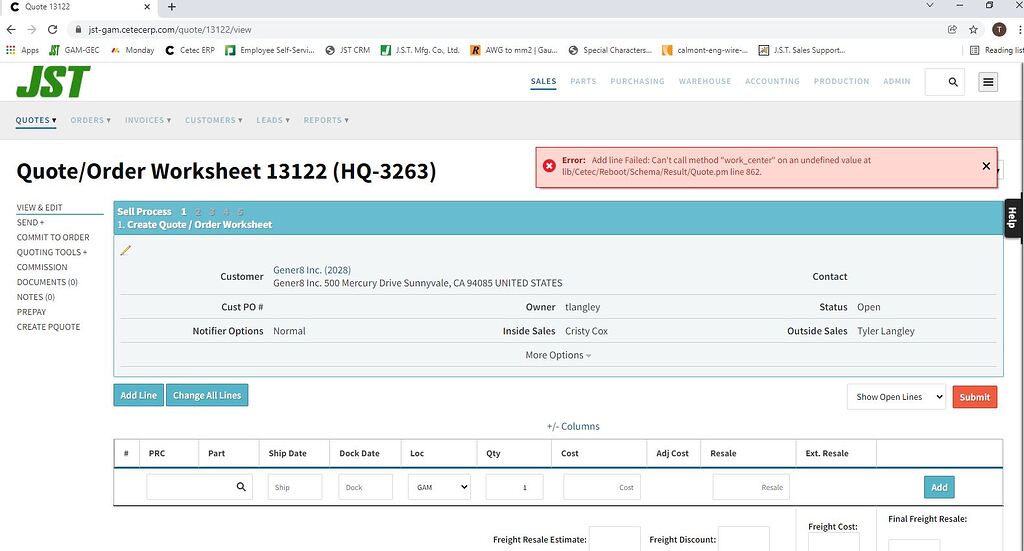Open the JST CRM bookmark
This screenshot has height=551, width=1024.
(347, 50)
